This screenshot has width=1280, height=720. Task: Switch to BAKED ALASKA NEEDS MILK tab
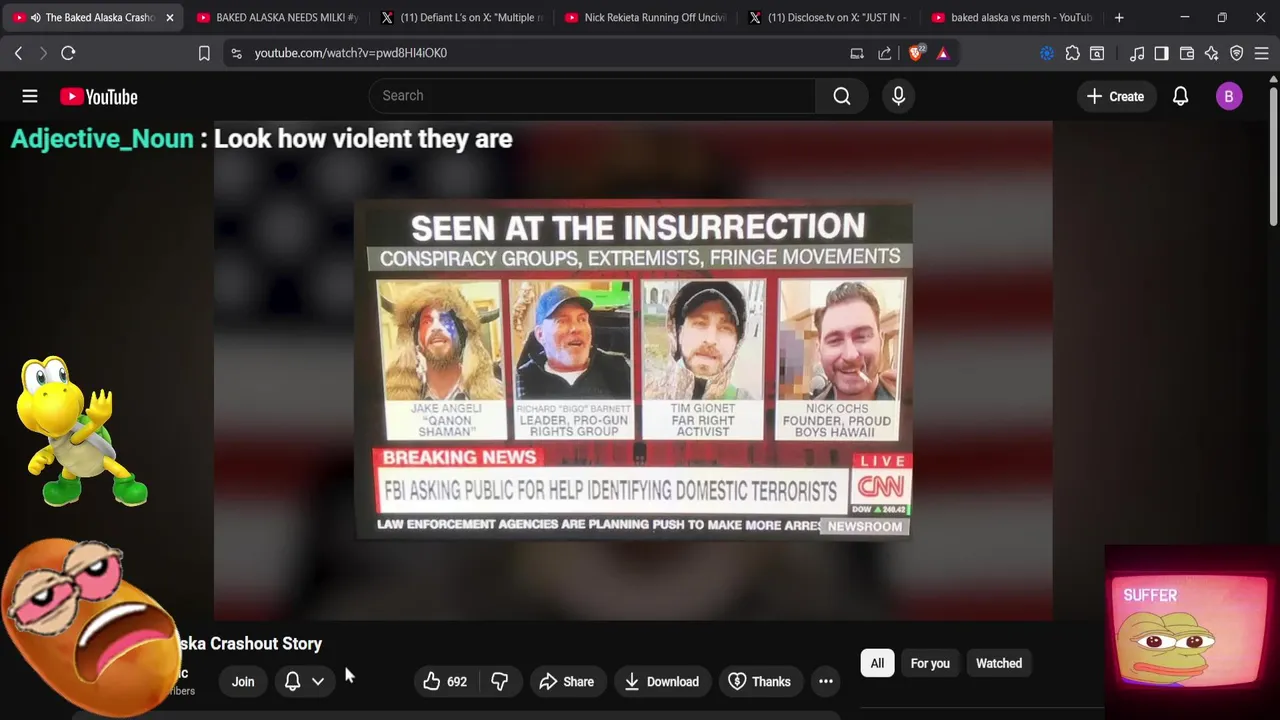276,17
